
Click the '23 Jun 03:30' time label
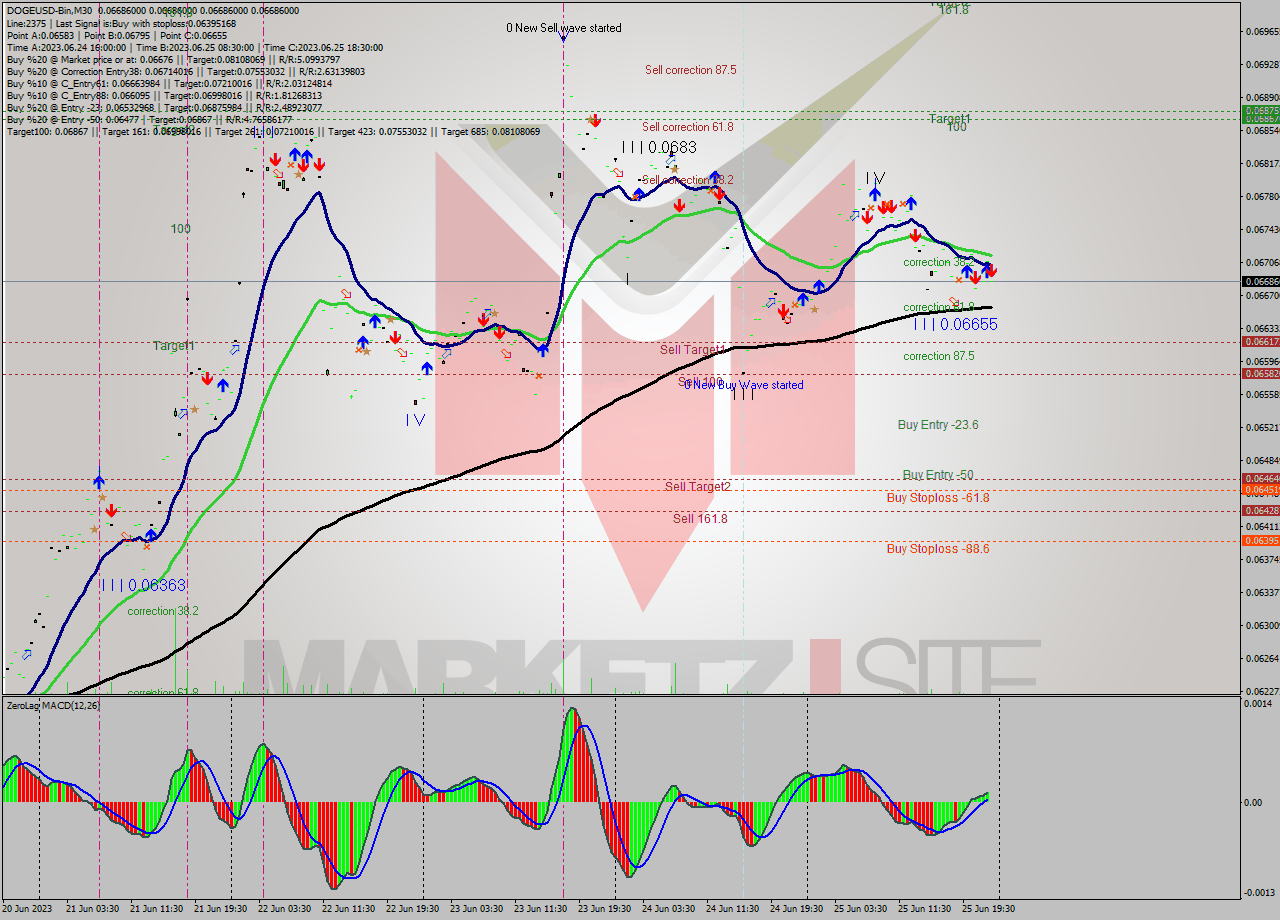click(x=476, y=909)
